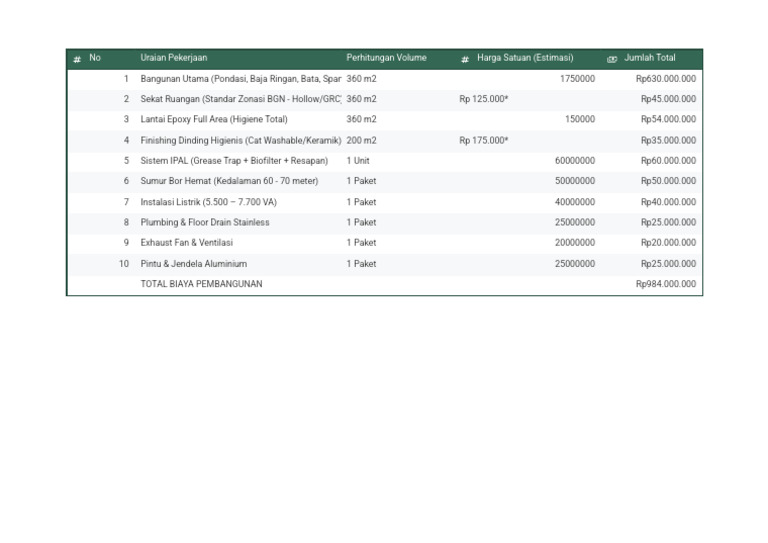Click the Rp45.000.000 total cell
This screenshot has width=768, height=543.
coord(668,99)
